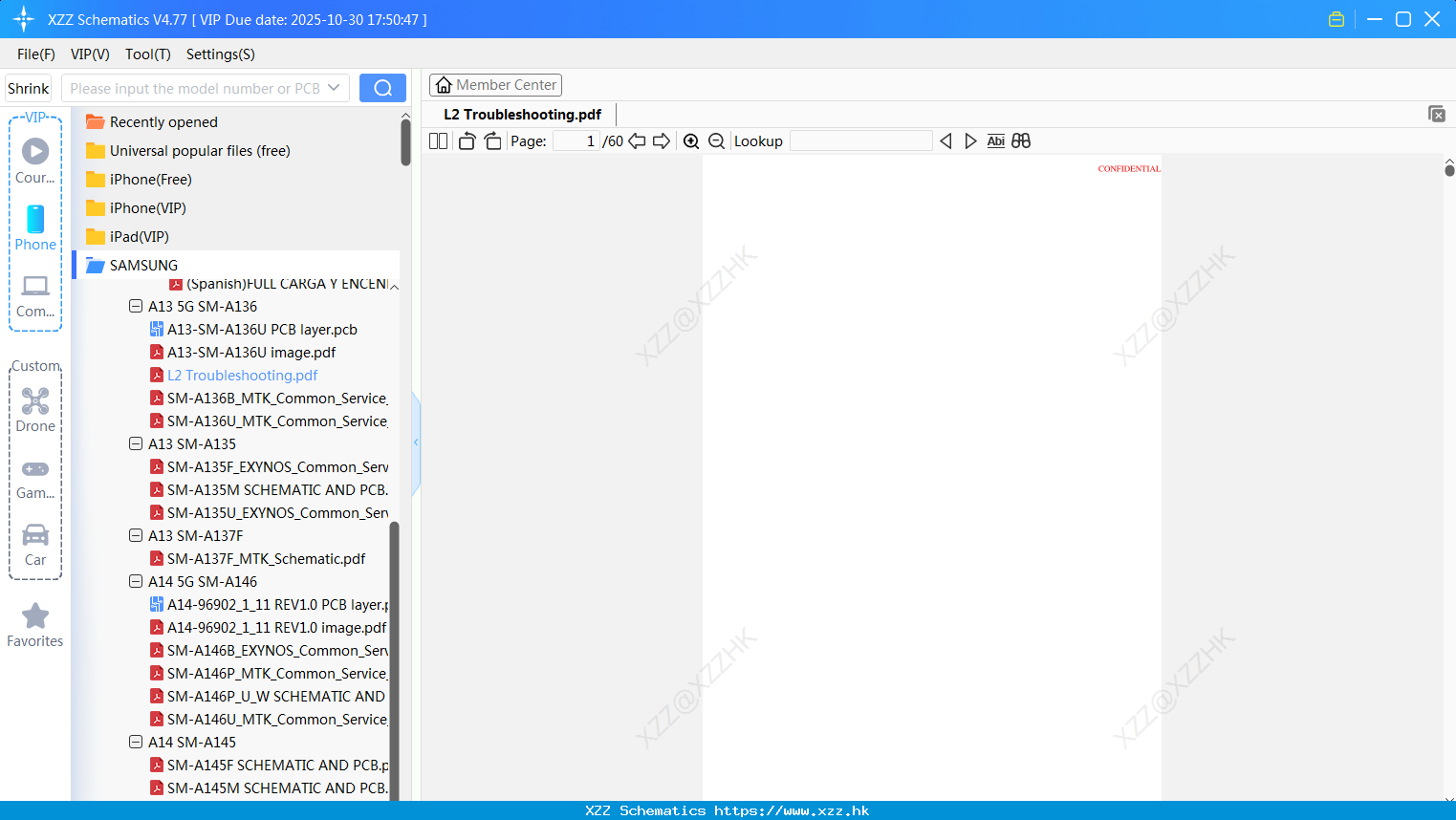Collapse the A13 5G SM-A136 group
The image size is (1456, 820).
[x=136, y=307]
